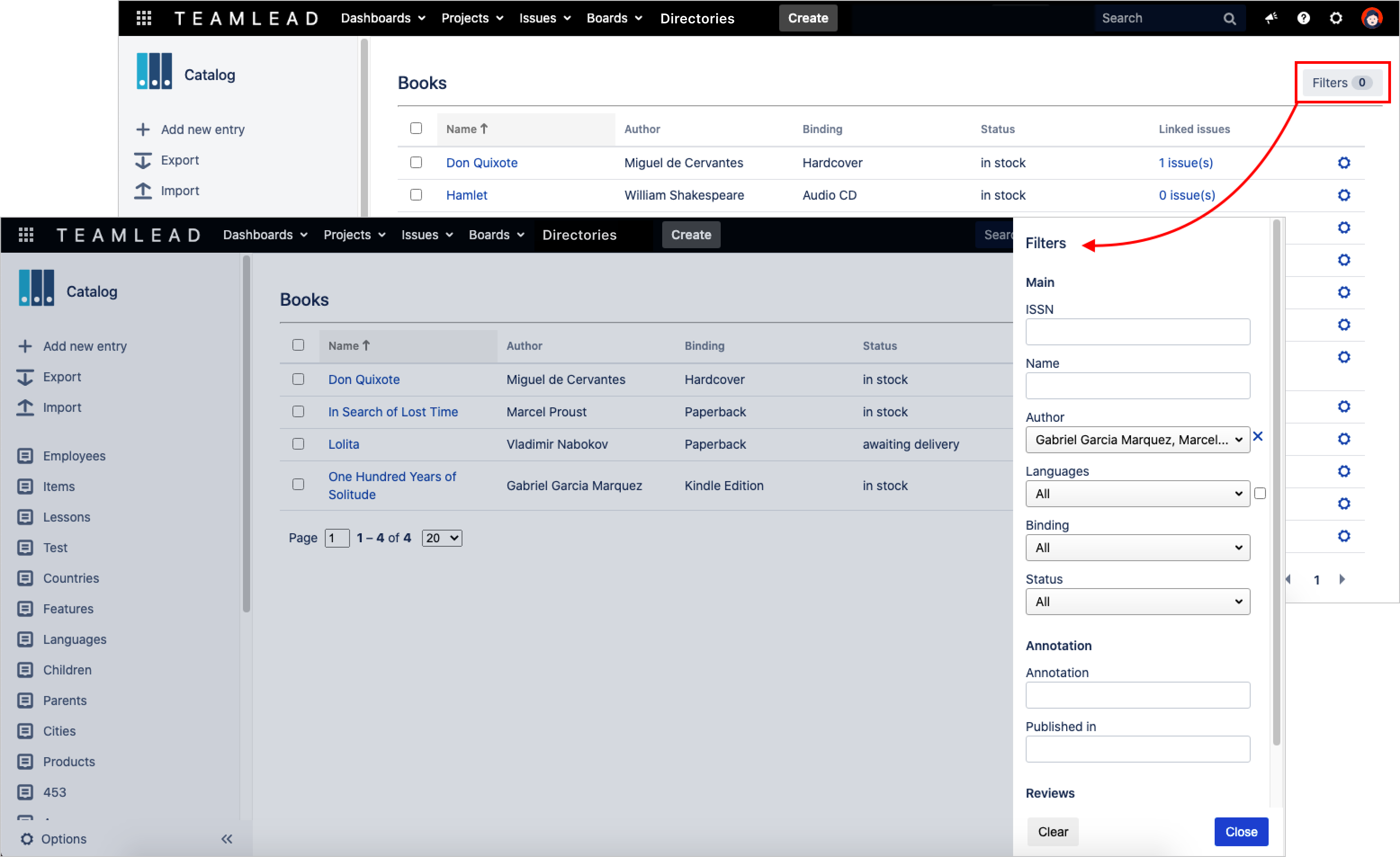The width and height of the screenshot is (1400, 857).
Task: Open gear actions for the Don Quixote row
Action: 1344,163
